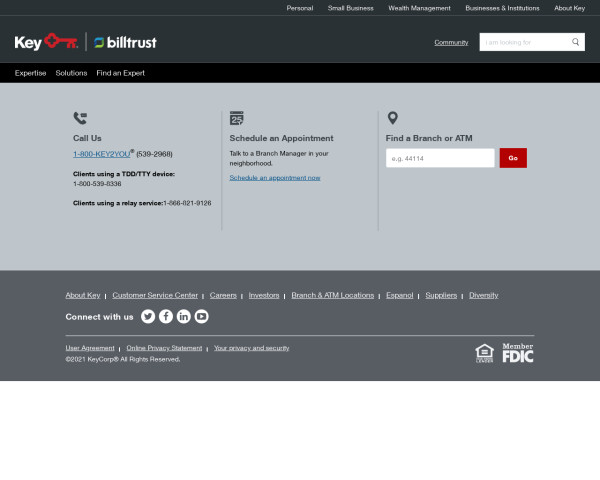This screenshot has height=480, width=600.
Task: Open 'Your privacy and security' link
Action: pyautogui.click(x=251, y=348)
